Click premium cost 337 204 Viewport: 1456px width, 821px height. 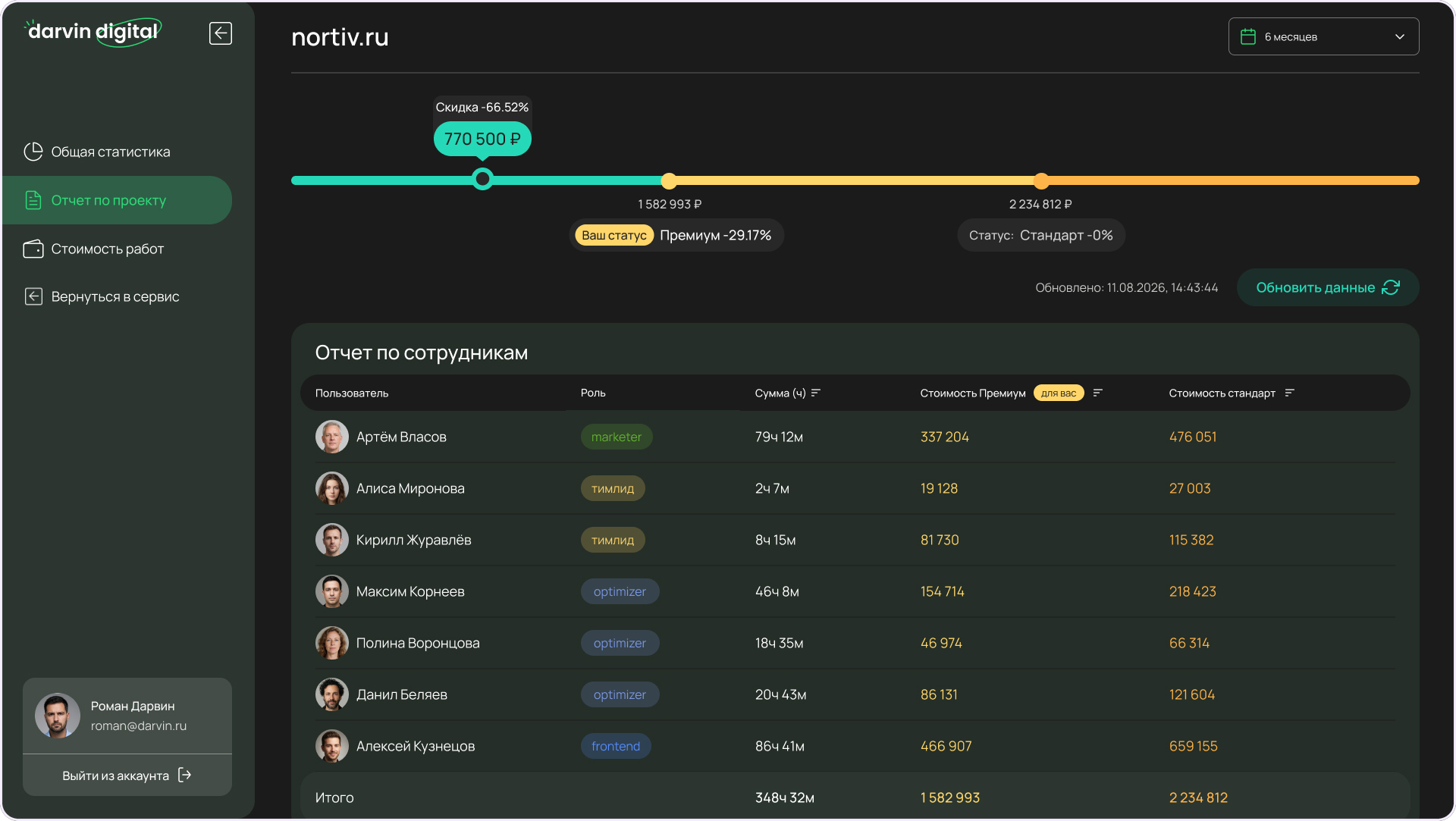[945, 437]
